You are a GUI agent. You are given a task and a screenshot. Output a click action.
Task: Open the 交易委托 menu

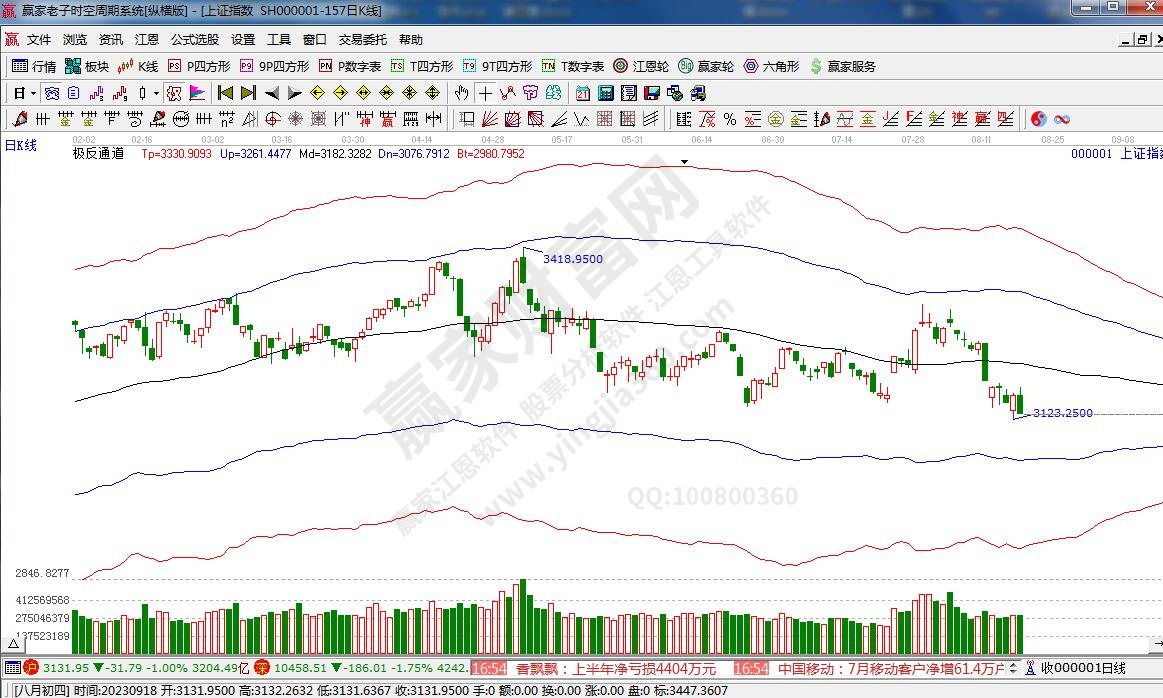coord(362,40)
